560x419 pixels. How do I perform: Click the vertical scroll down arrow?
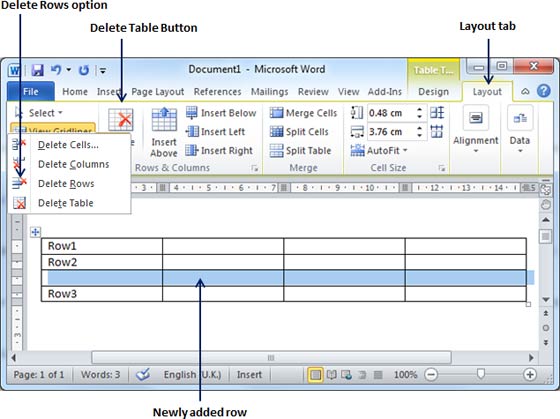(x=546, y=299)
